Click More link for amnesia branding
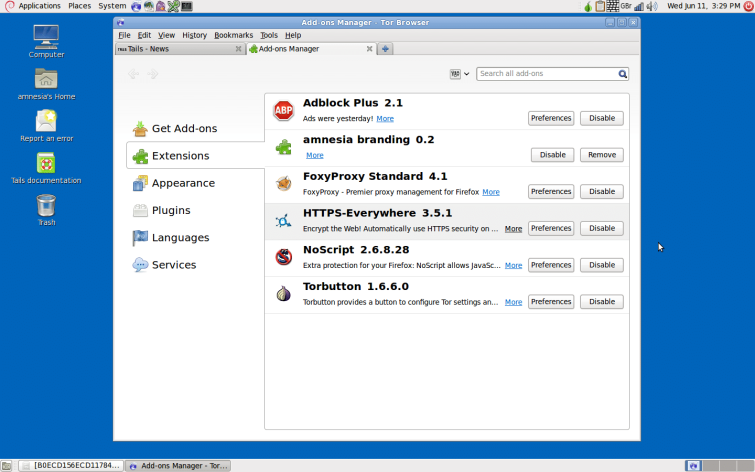Image resolution: width=755 pixels, height=472 pixels. (314, 155)
